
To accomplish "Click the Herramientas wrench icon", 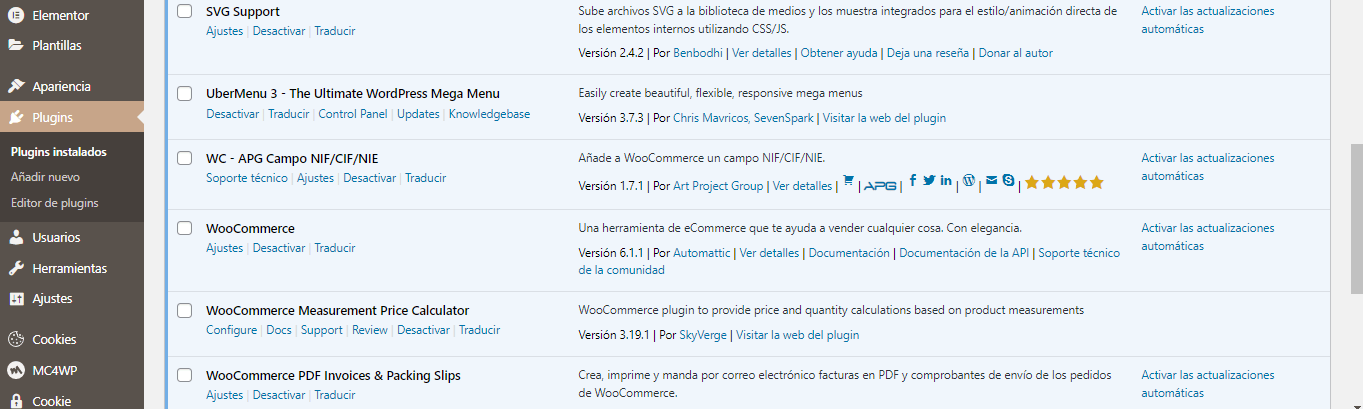I will [16, 268].
